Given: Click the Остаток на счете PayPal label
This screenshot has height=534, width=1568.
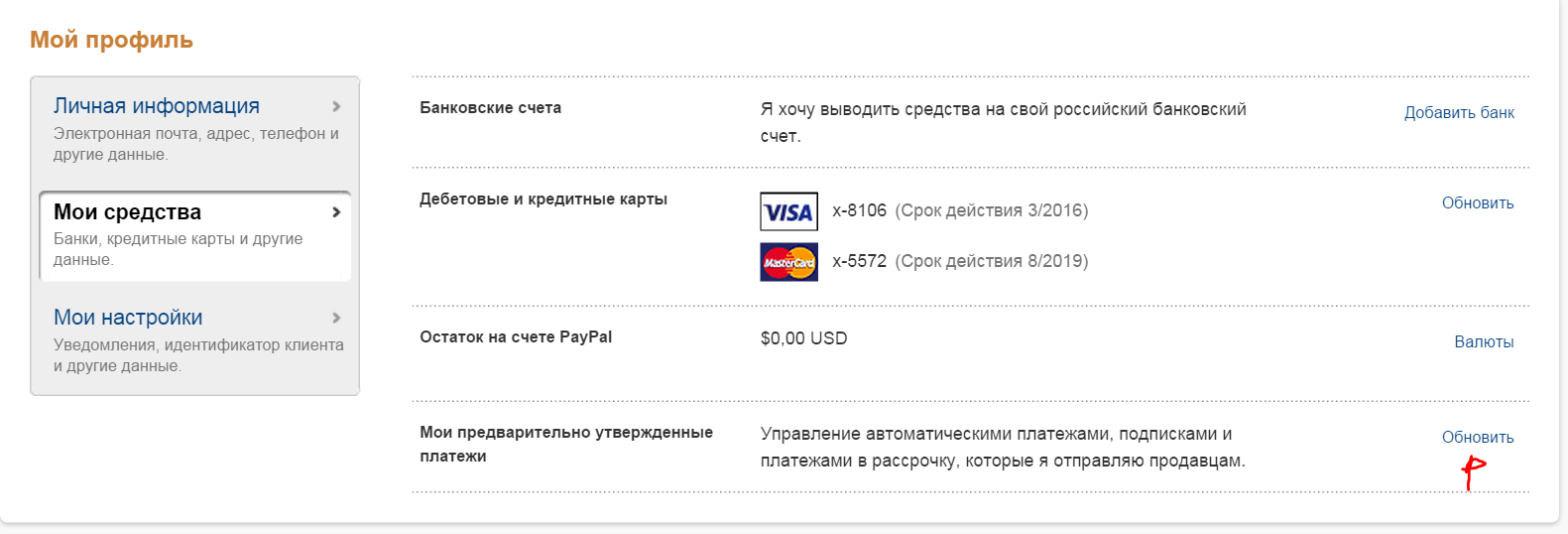Looking at the screenshot, I should pyautogui.click(x=515, y=337).
